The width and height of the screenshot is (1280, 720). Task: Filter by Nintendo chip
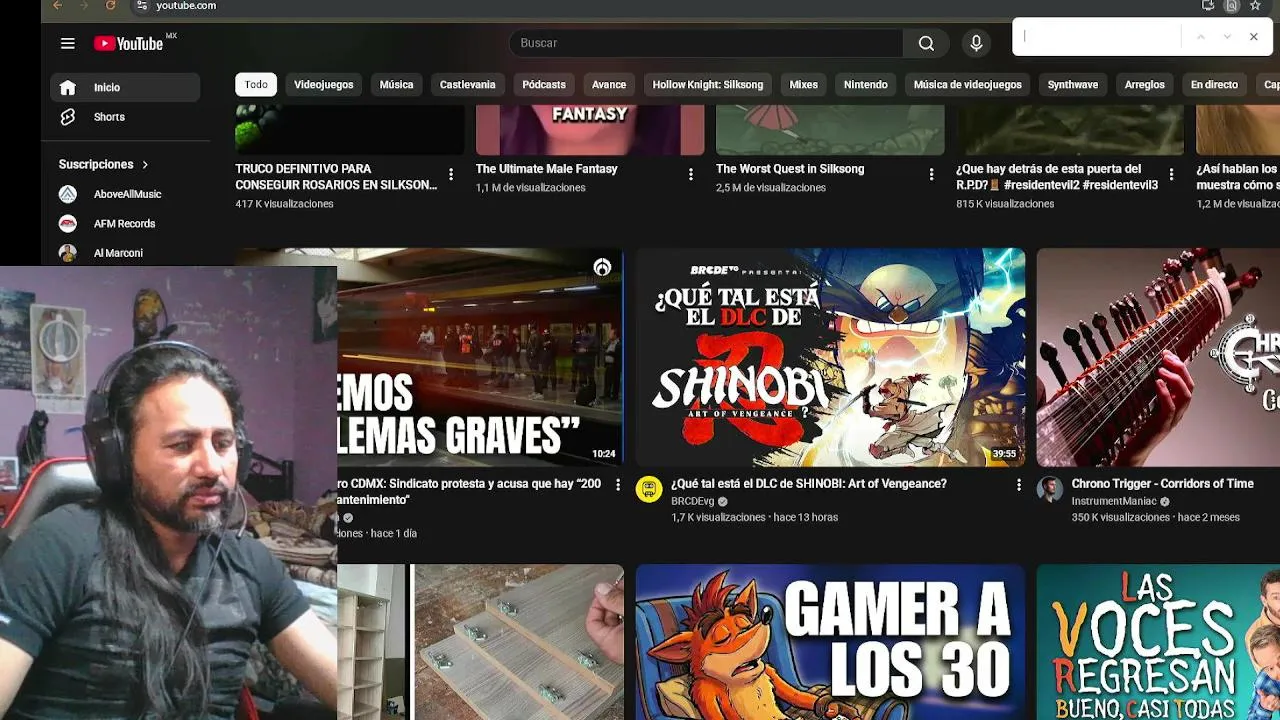click(x=865, y=85)
